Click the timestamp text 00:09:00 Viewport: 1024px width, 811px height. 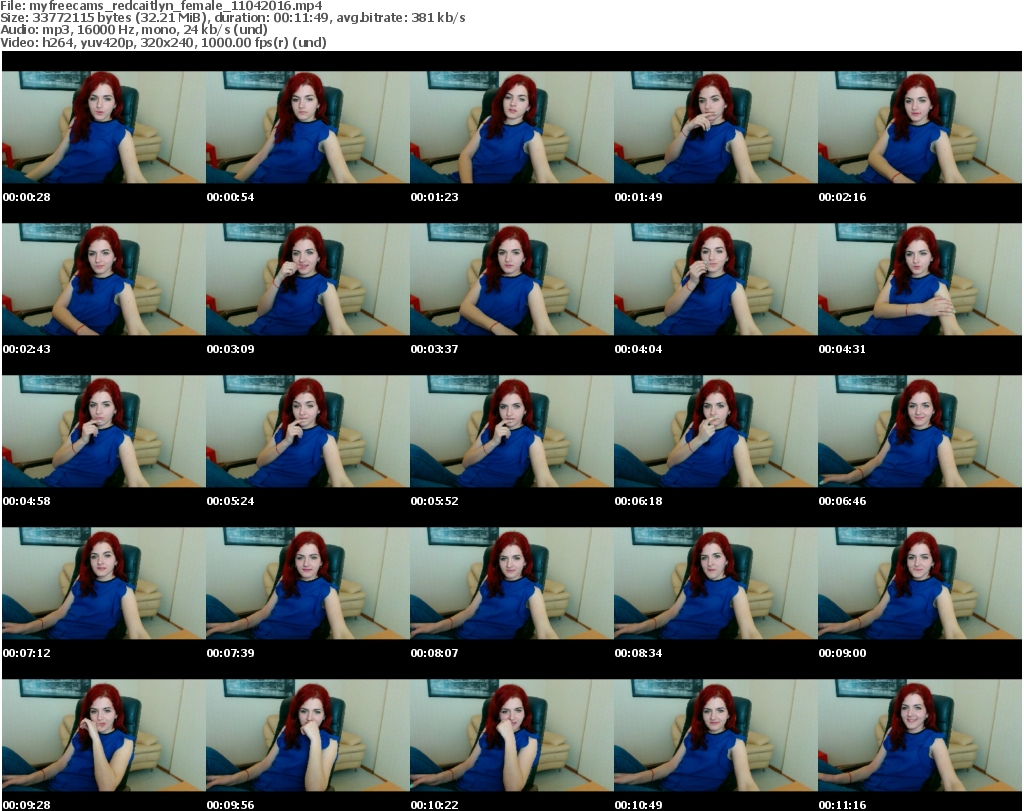842,653
